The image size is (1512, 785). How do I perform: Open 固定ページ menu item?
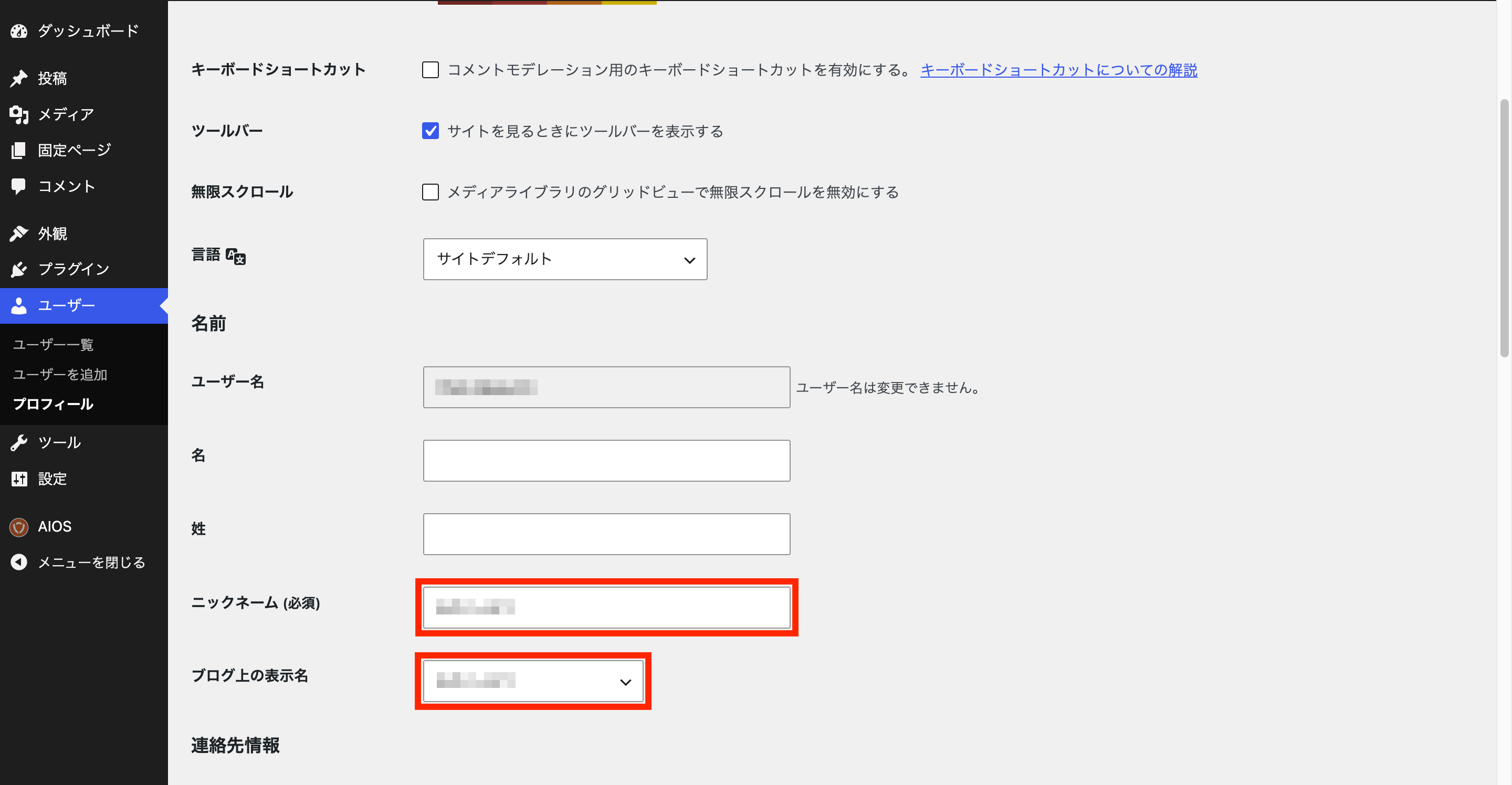click(x=84, y=150)
